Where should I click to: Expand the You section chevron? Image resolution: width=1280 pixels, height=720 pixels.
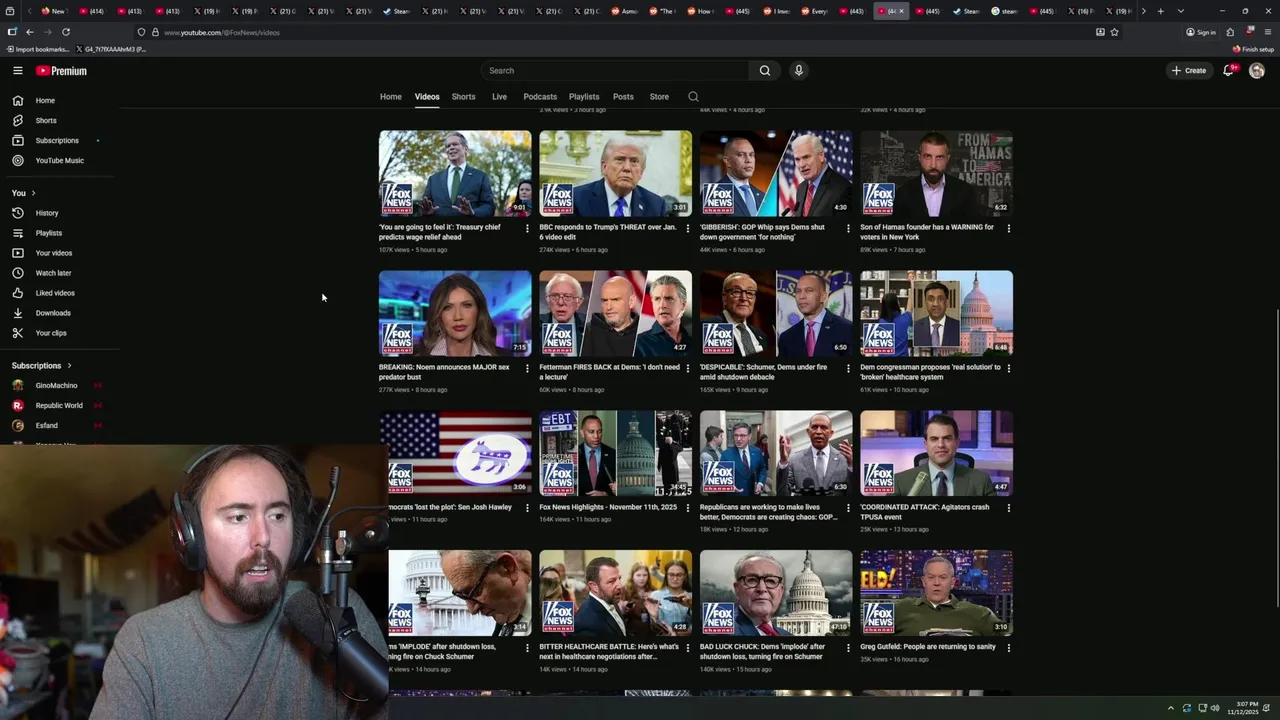[33, 193]
